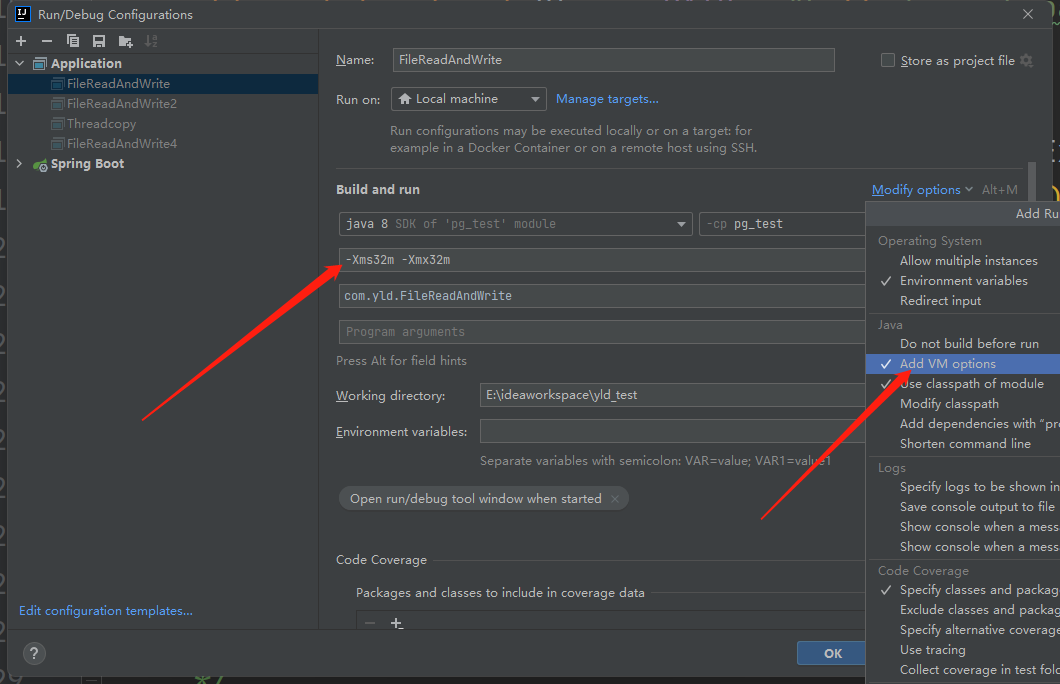Choose Exclude classes and packages
This screenshot has height=684, width=1060.
tap(963, 610)
